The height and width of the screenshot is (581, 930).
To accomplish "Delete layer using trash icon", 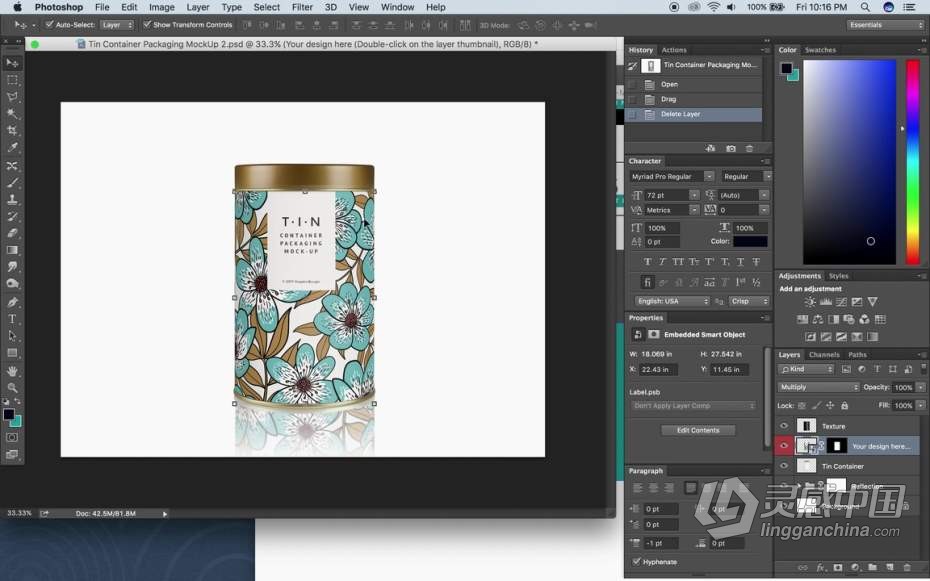I will 907,568.
